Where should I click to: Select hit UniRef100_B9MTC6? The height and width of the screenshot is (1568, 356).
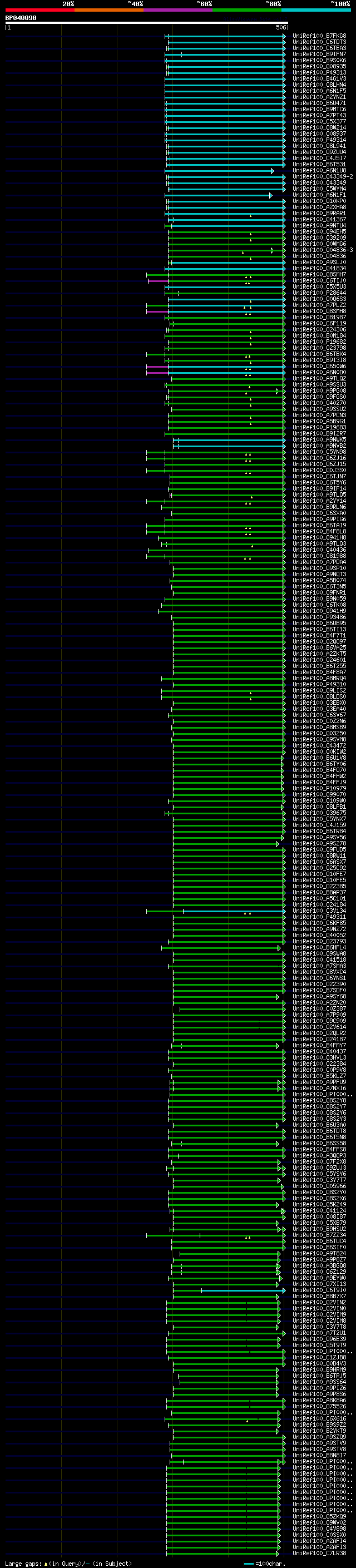click(319, 110)
